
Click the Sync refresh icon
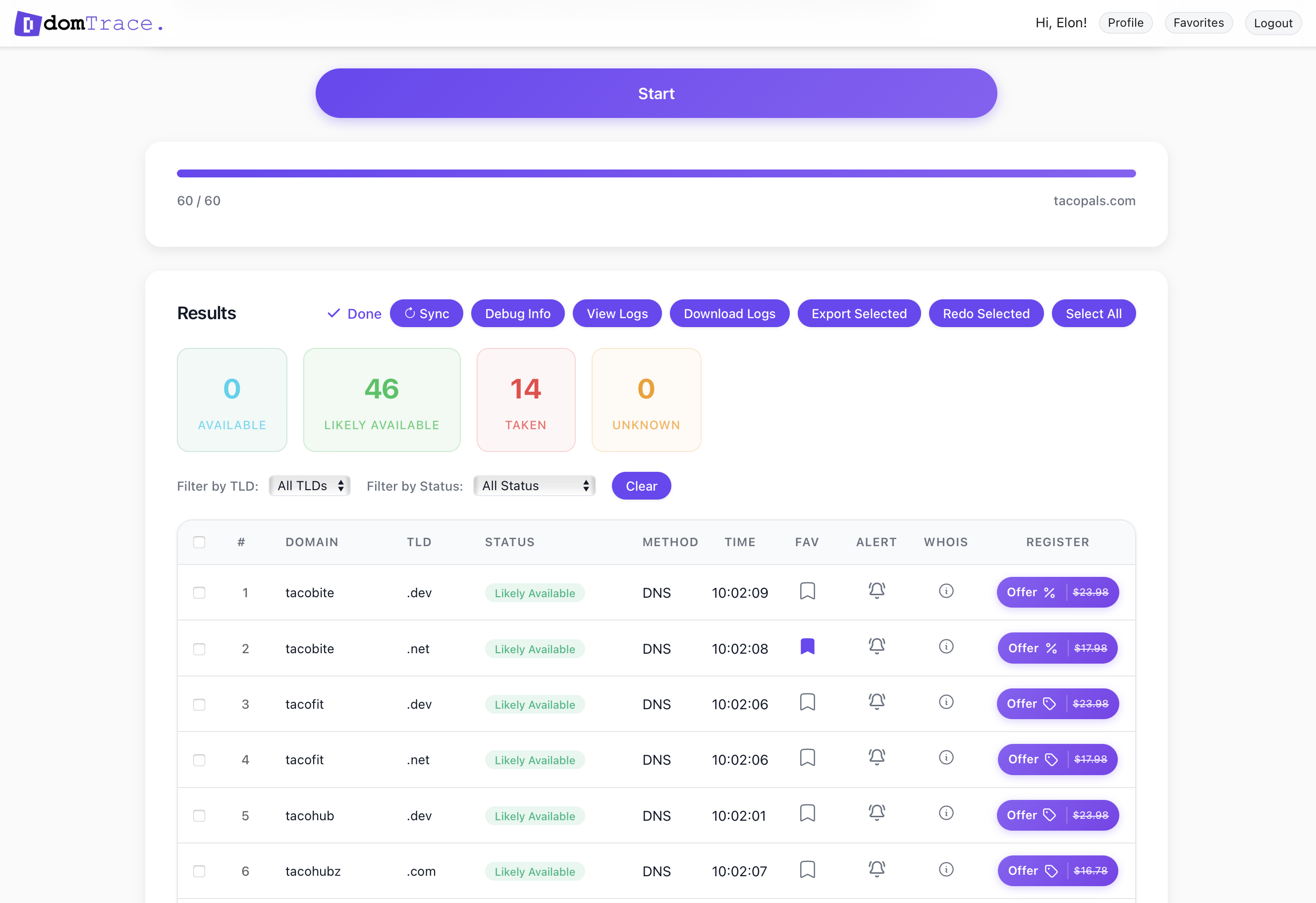click(409, 313)
